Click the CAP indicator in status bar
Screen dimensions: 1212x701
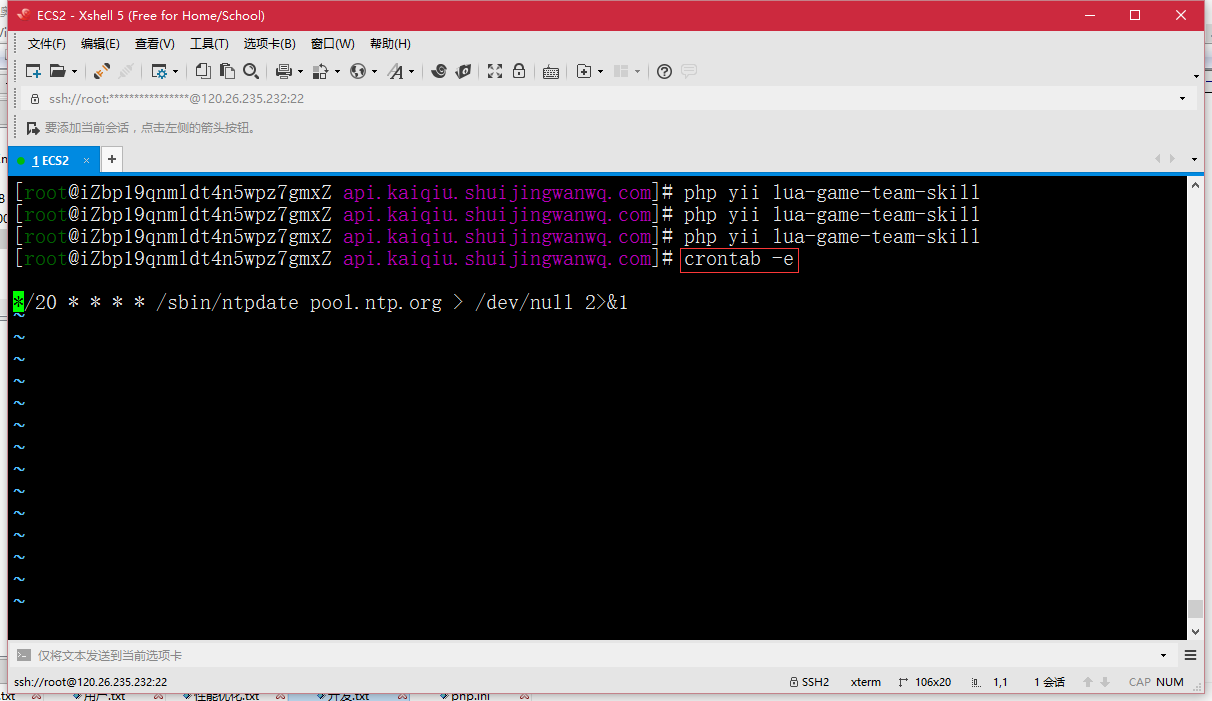pos(1140,682)
